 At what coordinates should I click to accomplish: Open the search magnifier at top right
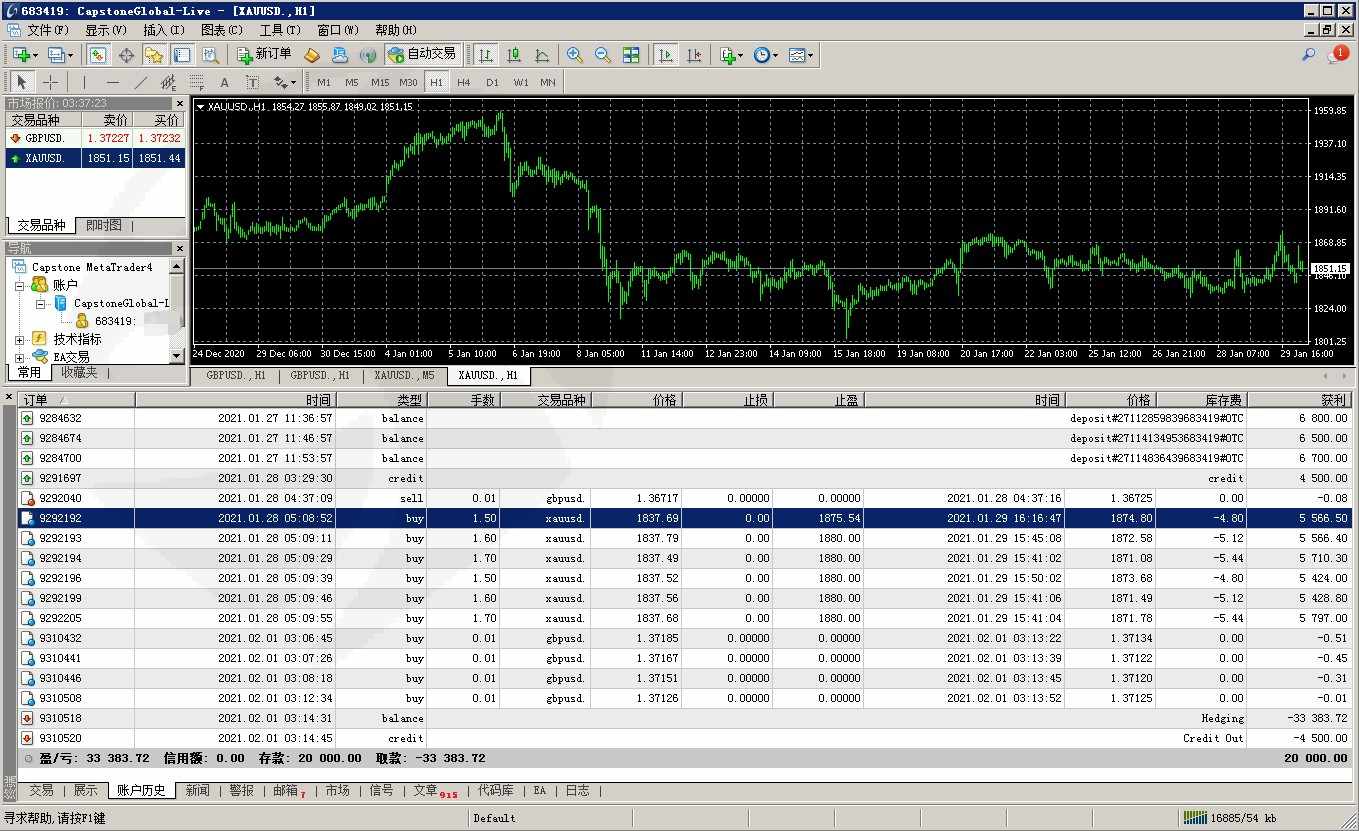click(x=1308, y=55)
